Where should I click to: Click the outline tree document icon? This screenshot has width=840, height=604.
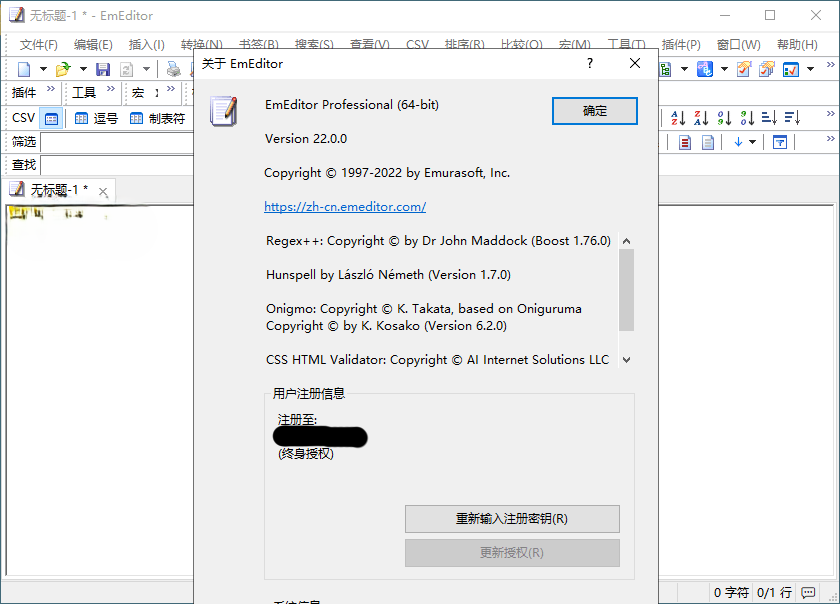(665, 69)
